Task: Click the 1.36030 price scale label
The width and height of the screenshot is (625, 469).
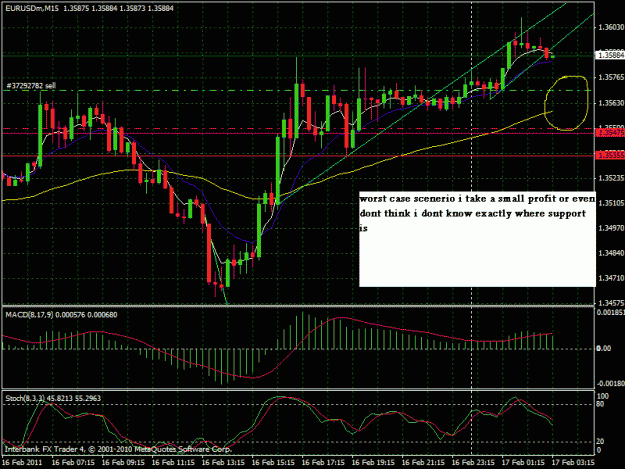Action: (611, 27)
